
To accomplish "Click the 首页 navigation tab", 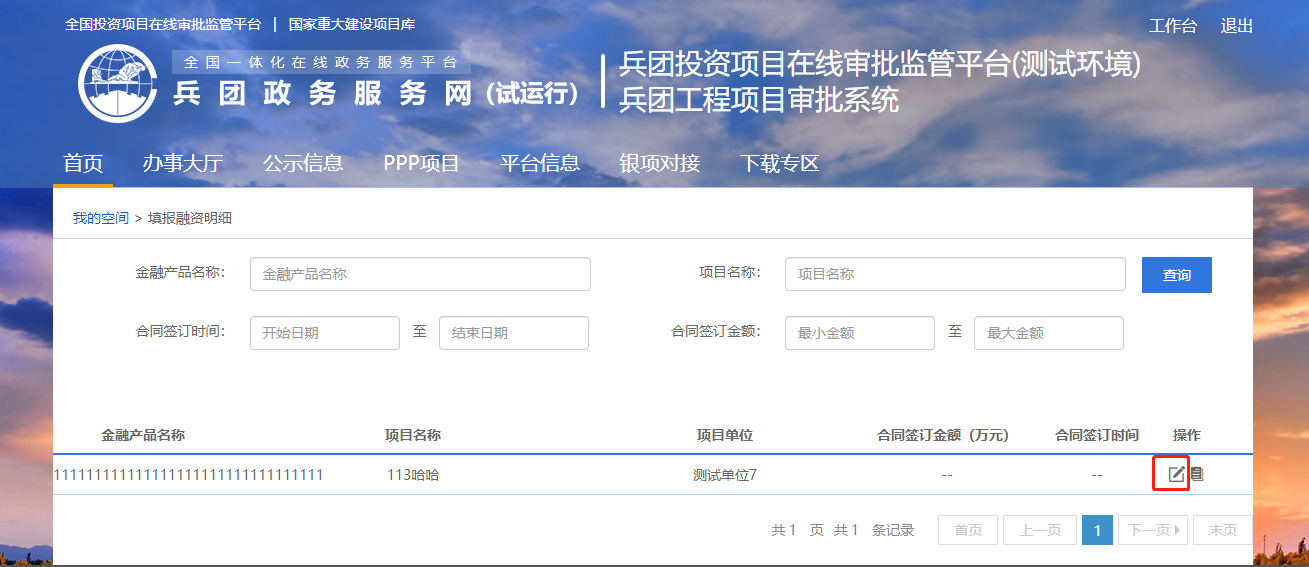I will pyautogui.click(x=83, y=163).
